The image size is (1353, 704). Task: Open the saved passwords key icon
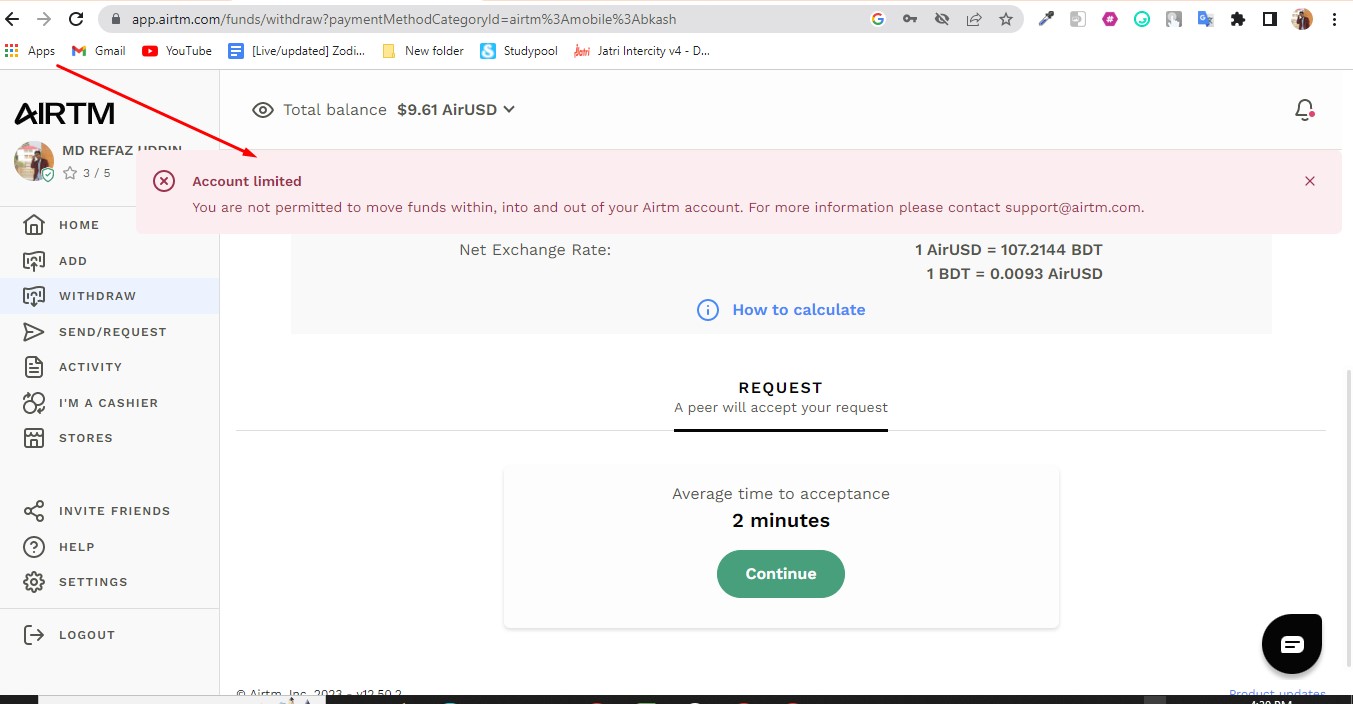click(x=910, y=19)
